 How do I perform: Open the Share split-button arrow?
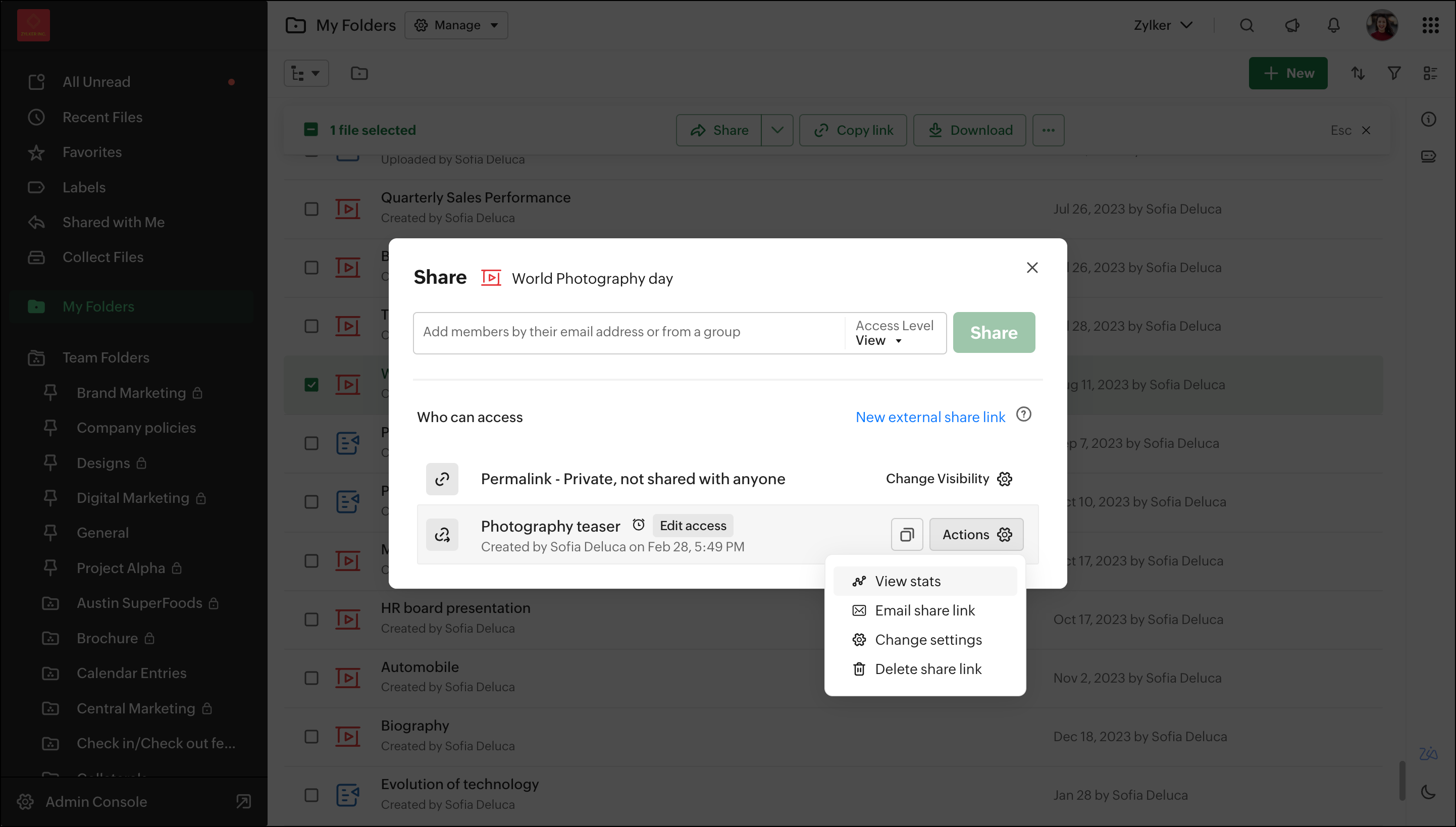(777, 130)
